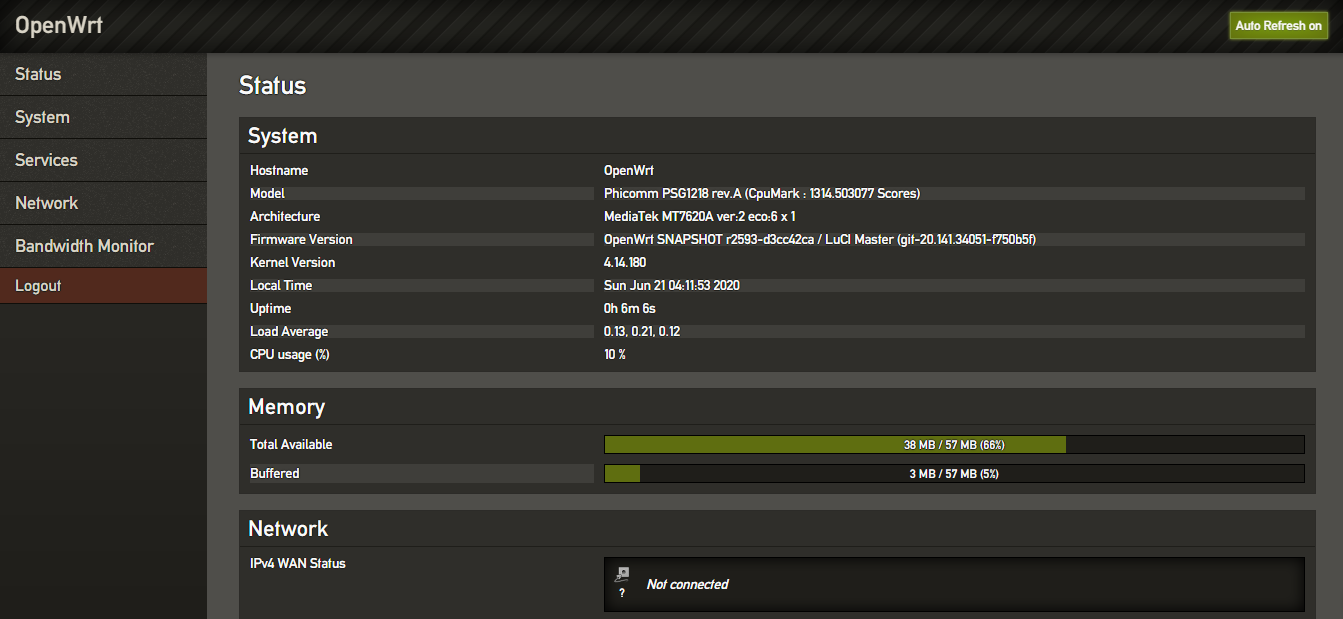
Task: Click the Architecture label
Action: pyautogui.click(x=285, y=216)
